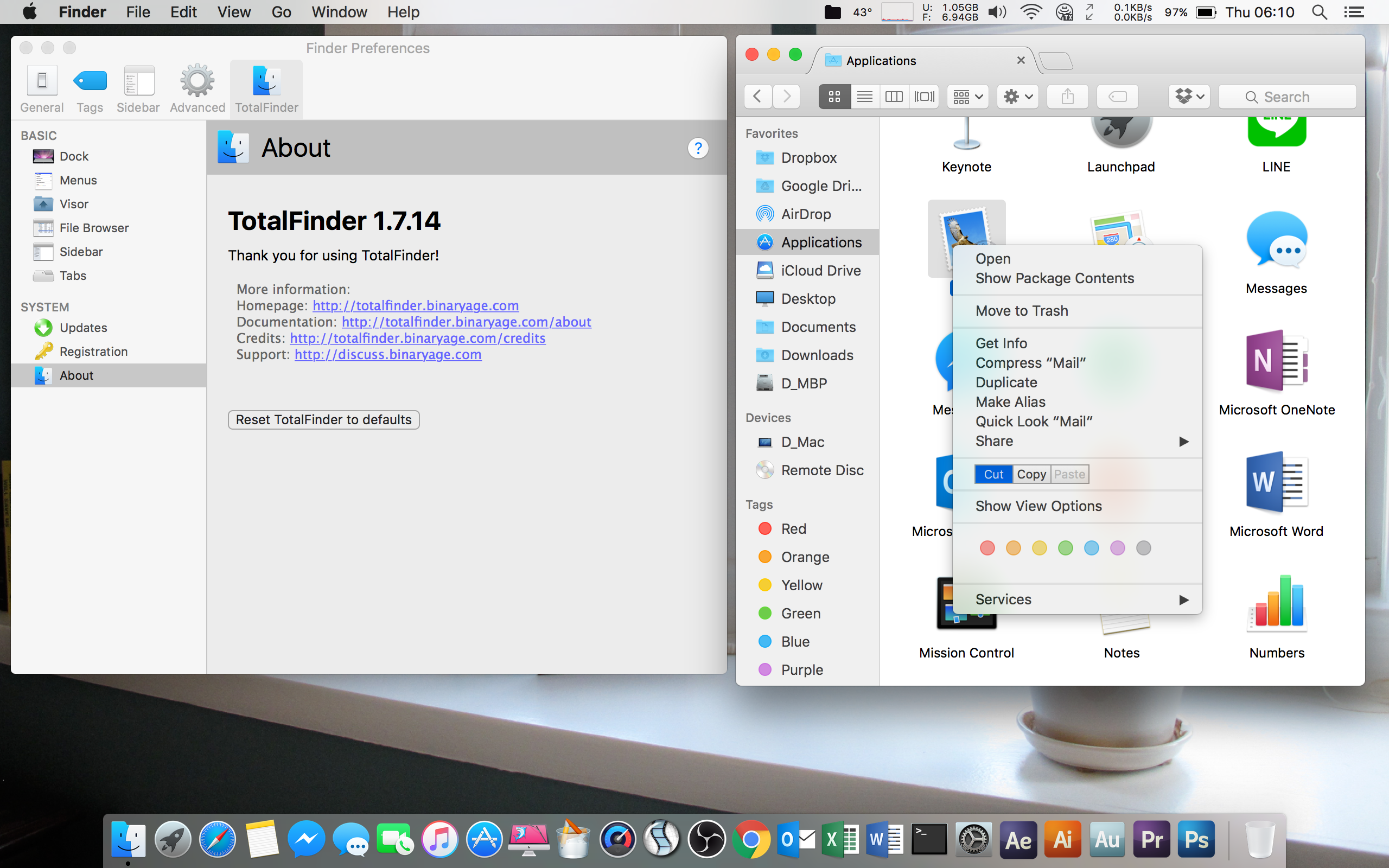Go forward in the Applications Finder window
Image resolution: width=1389 pixels, height=868 pixels.
point(786,97)
